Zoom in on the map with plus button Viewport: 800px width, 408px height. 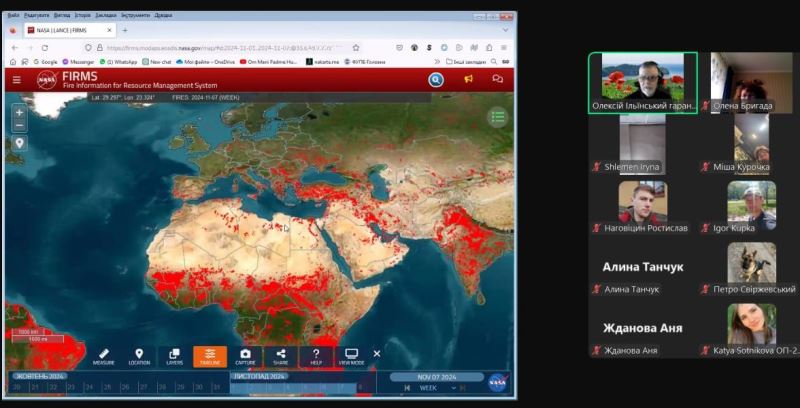pyautogui.click(x=19, y=112)
